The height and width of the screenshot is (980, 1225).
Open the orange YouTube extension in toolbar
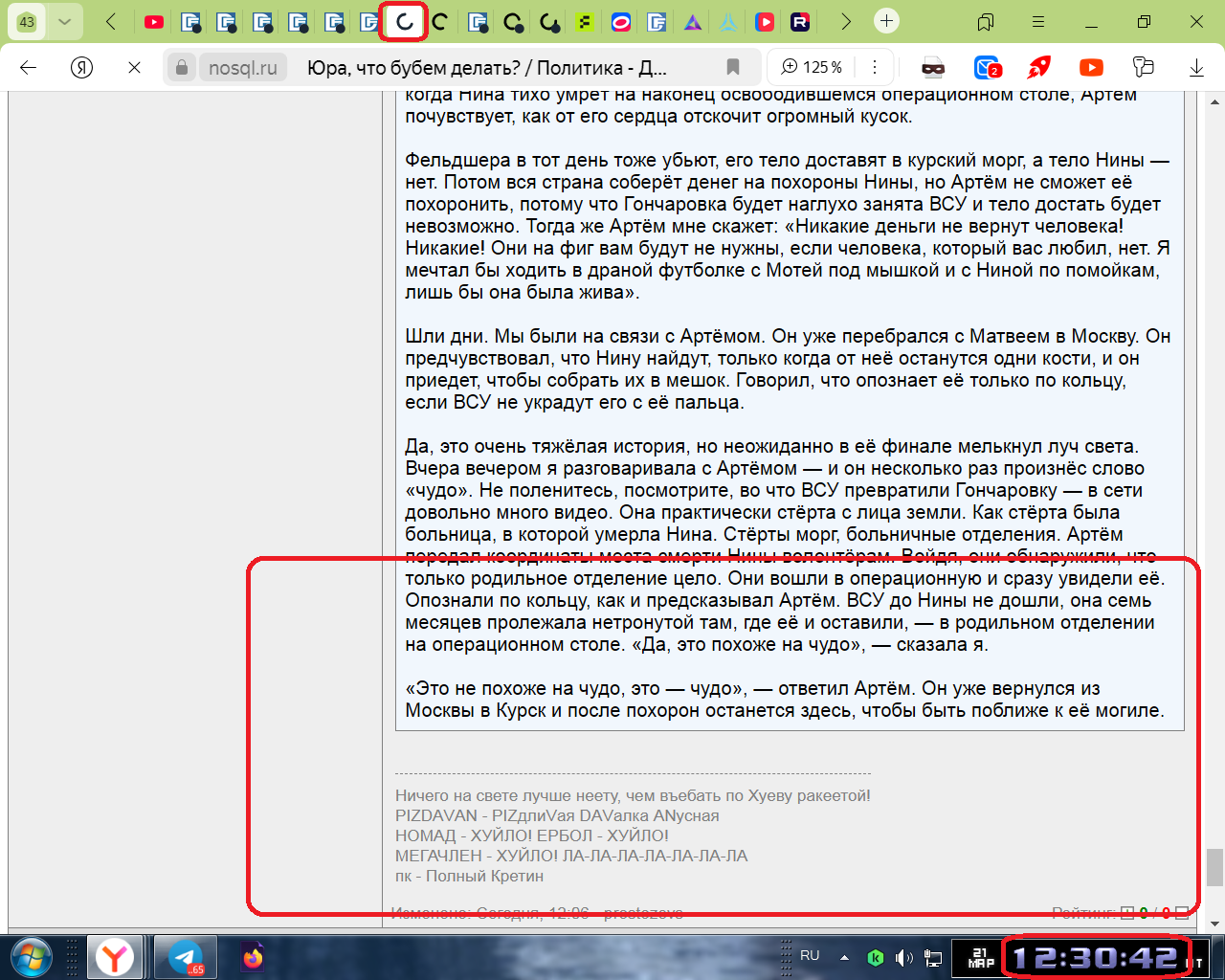1091,67
